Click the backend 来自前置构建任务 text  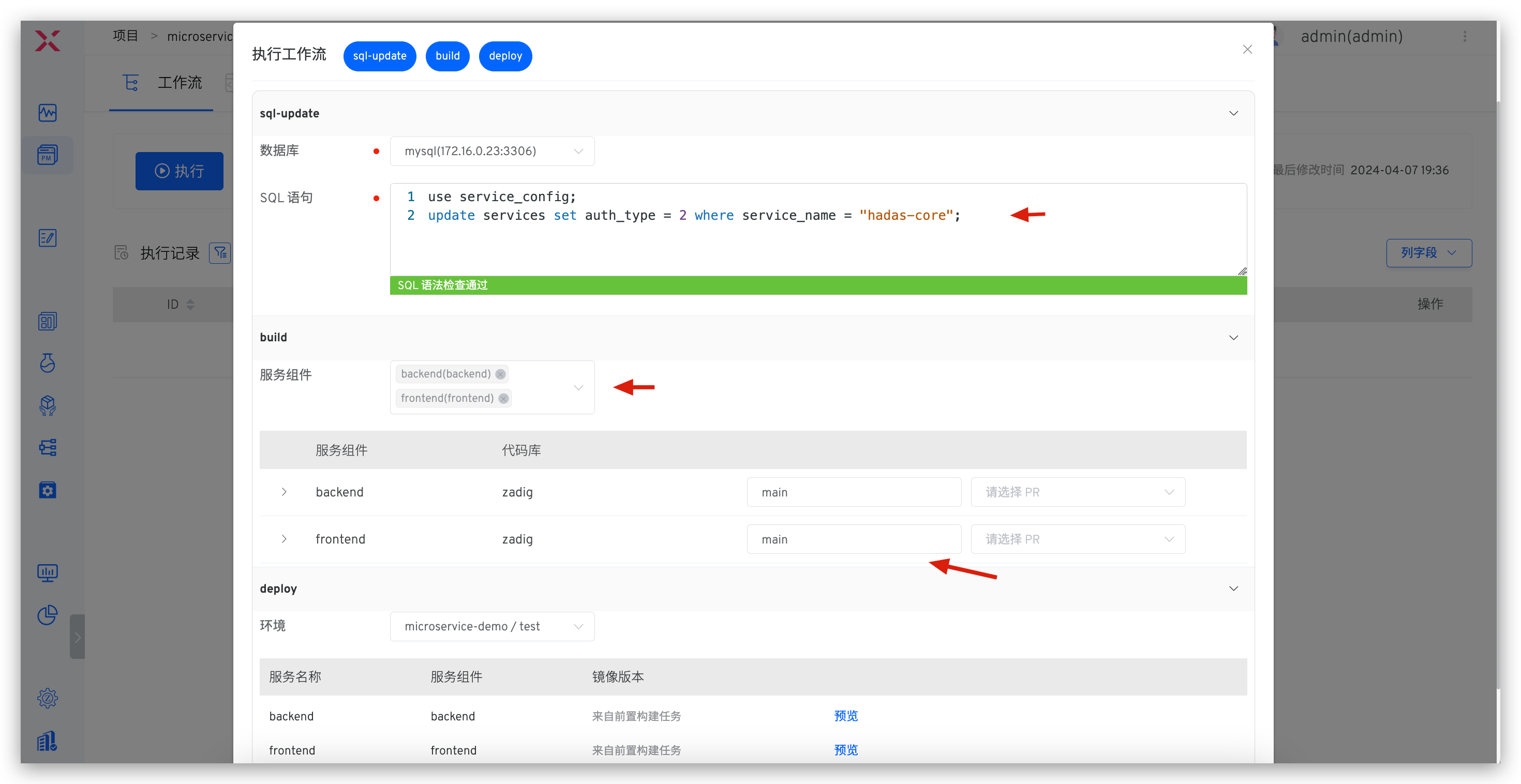[636, 716]
